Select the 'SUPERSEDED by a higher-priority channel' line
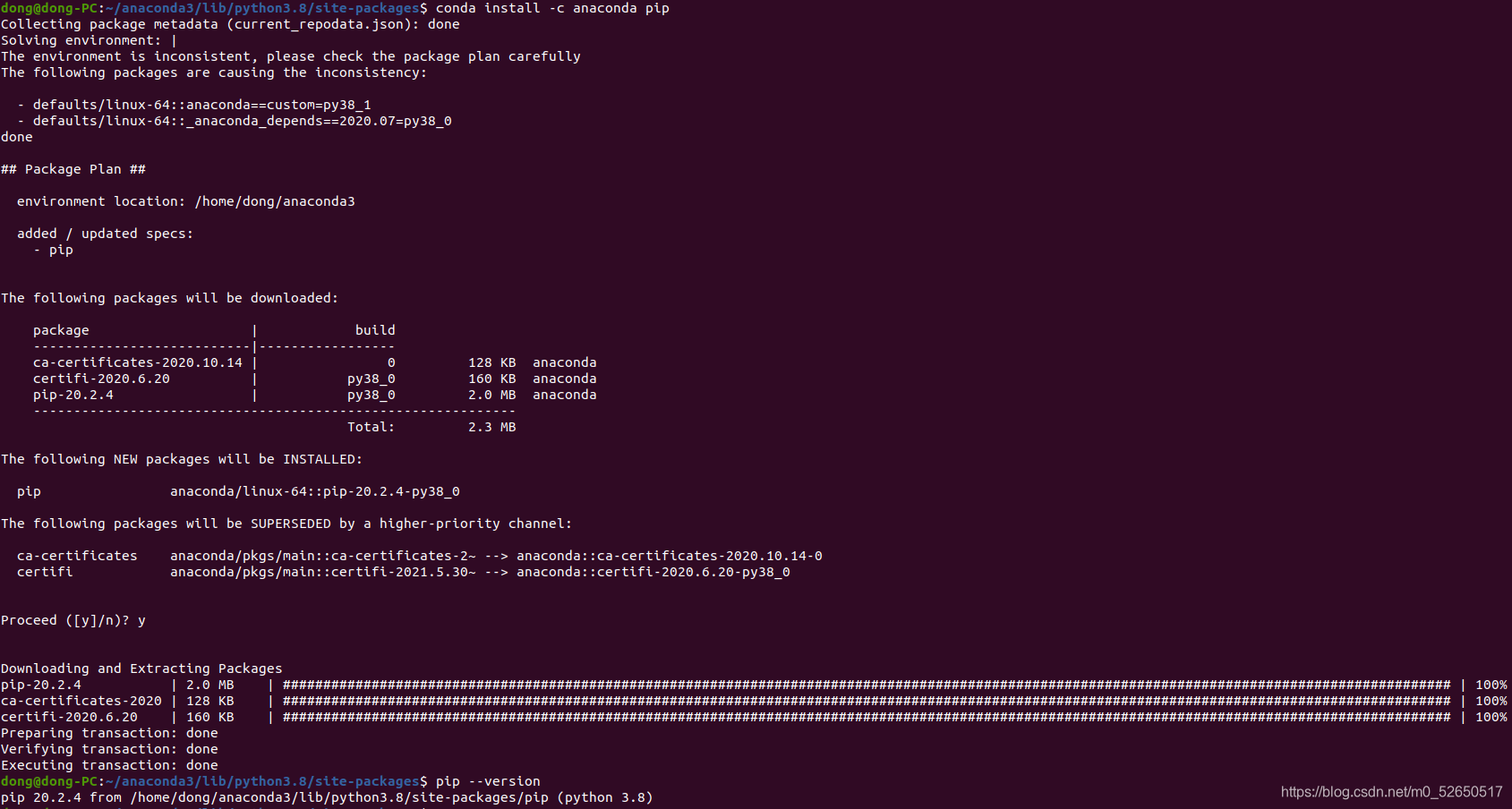This screenshot has height=809, width=1512. (x=286, y=524)
